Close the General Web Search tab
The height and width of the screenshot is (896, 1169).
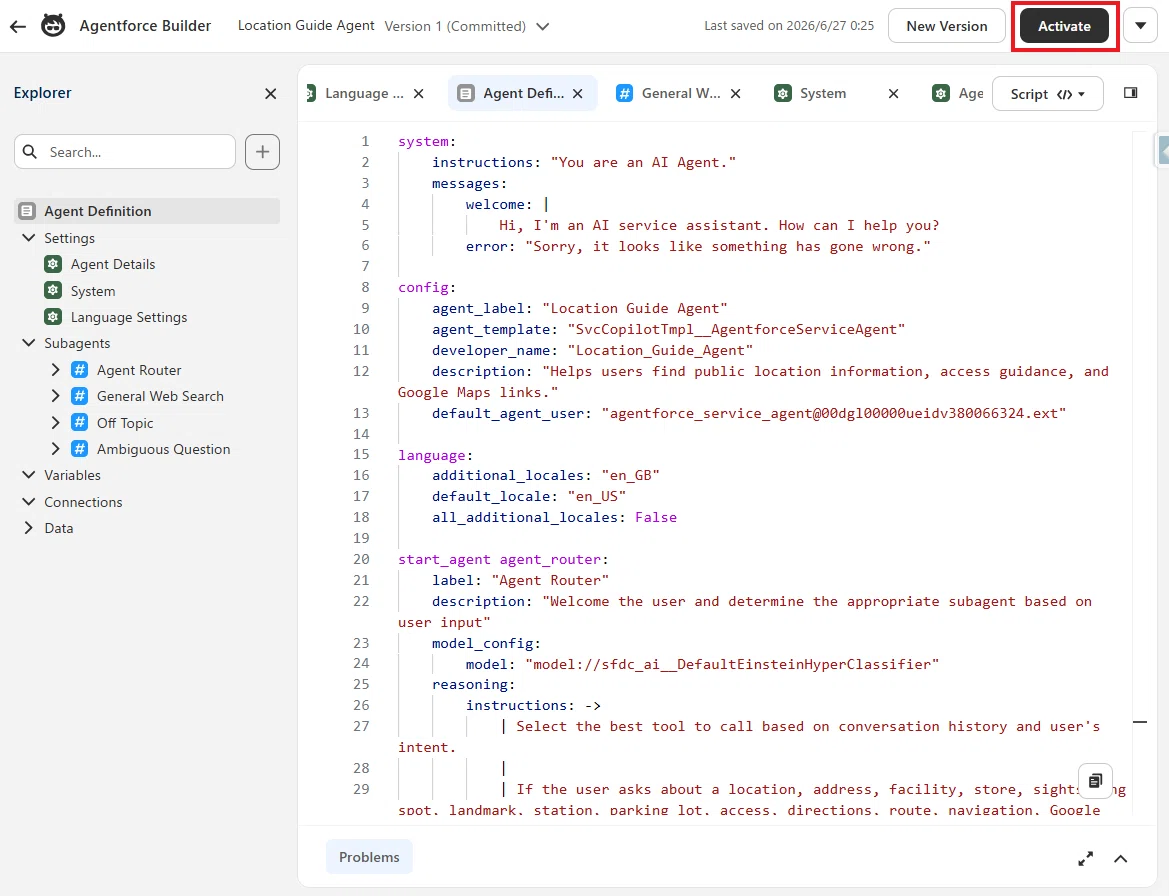[x=736, y=93]
